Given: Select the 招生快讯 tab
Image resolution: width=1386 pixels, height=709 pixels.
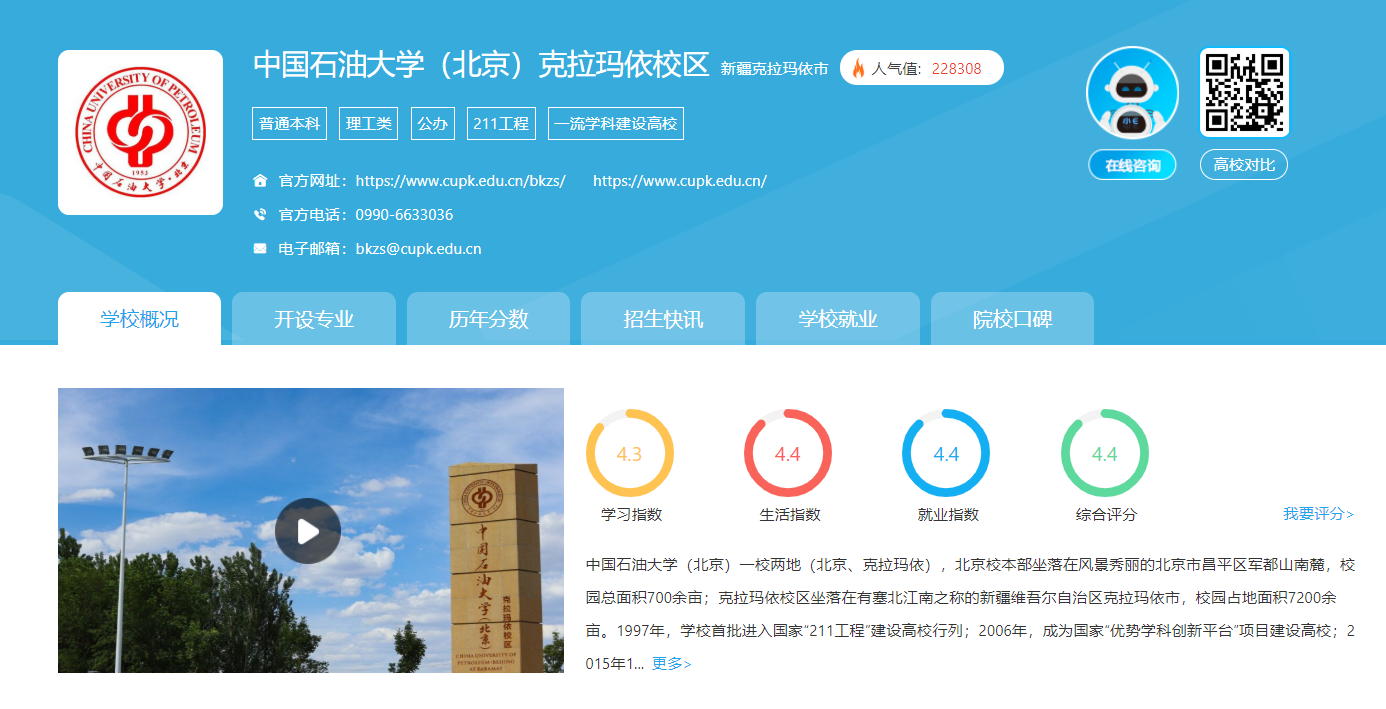Looking at the screenshot, I should pyautogui.click(x=663, y=320).
